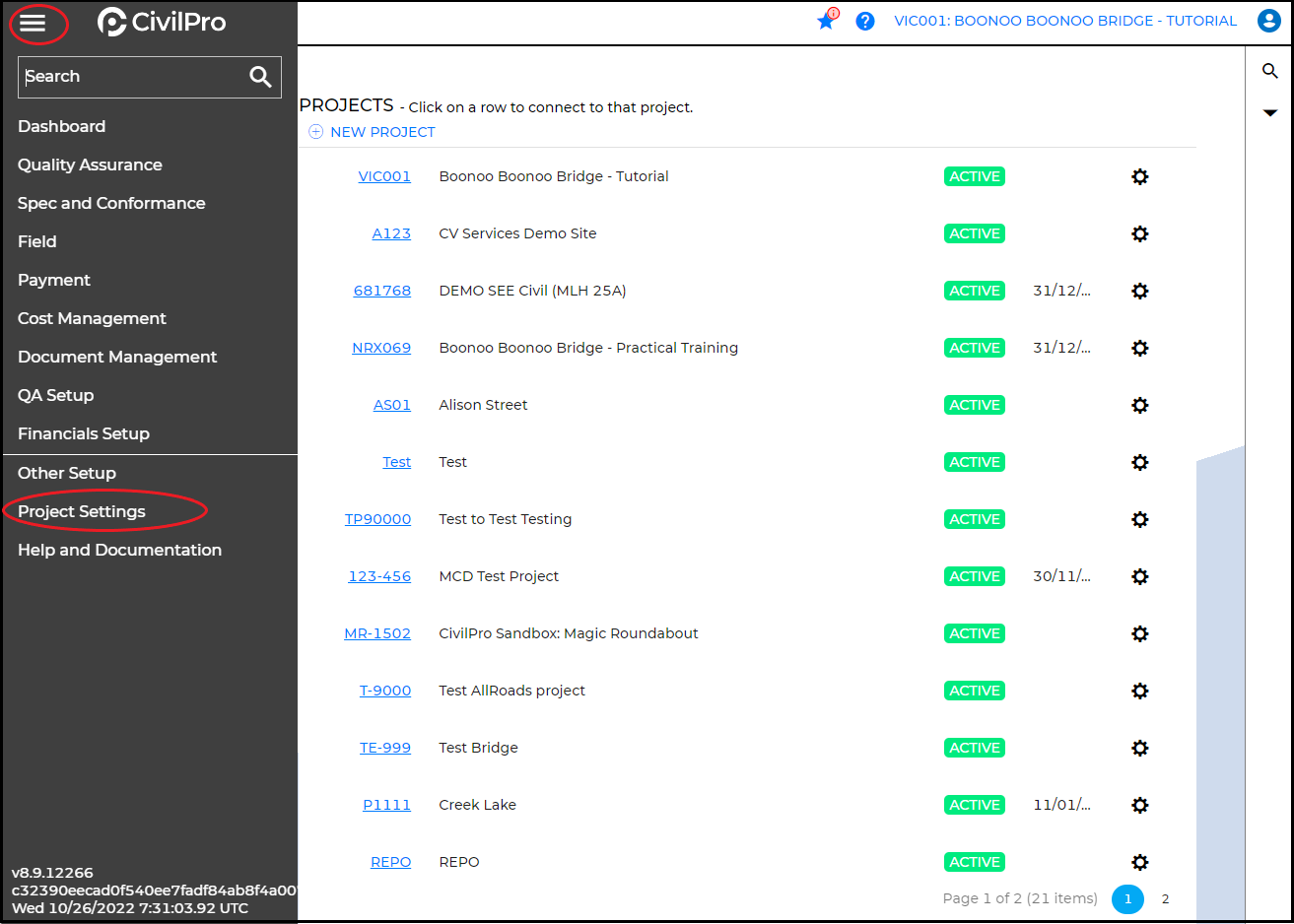Click the ACTIVE badge for Test Bridge
This screenshot has height=924, width=1294.
975,748
